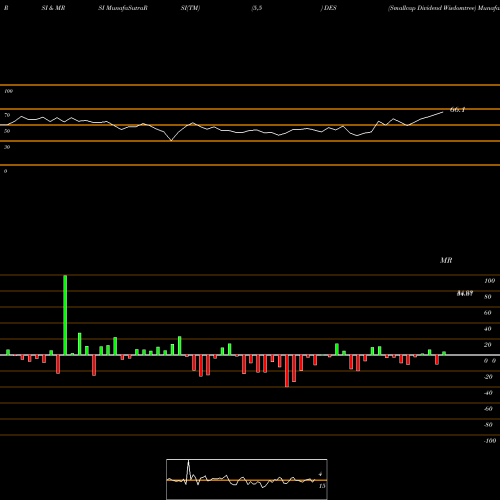Click the current RSI value 66.1
Viewport: 500px width, 500px height.
[457, 110]
